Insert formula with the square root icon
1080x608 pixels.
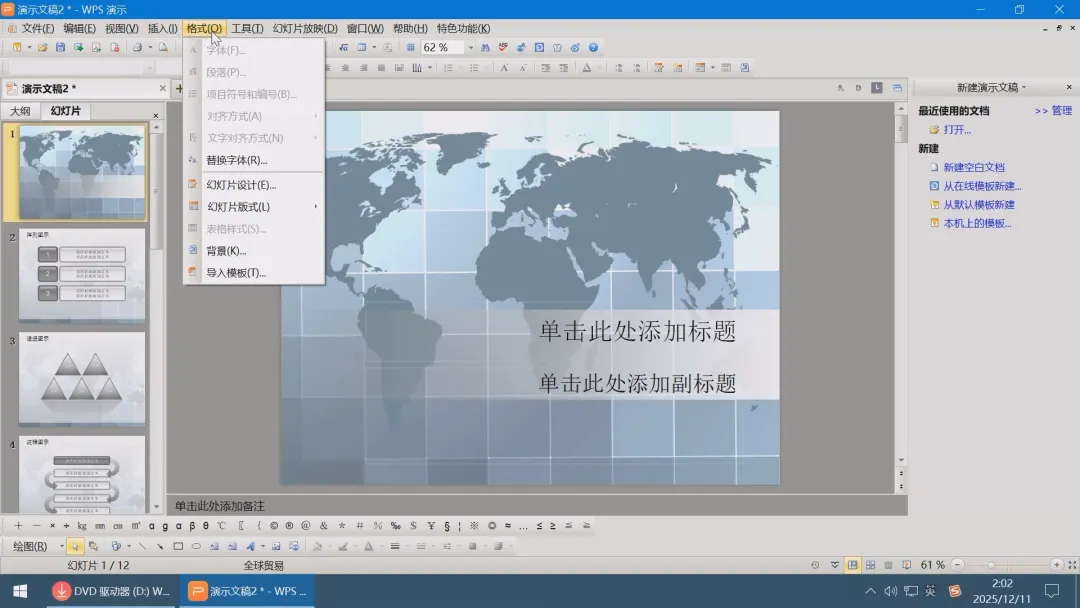pos(343,48)
